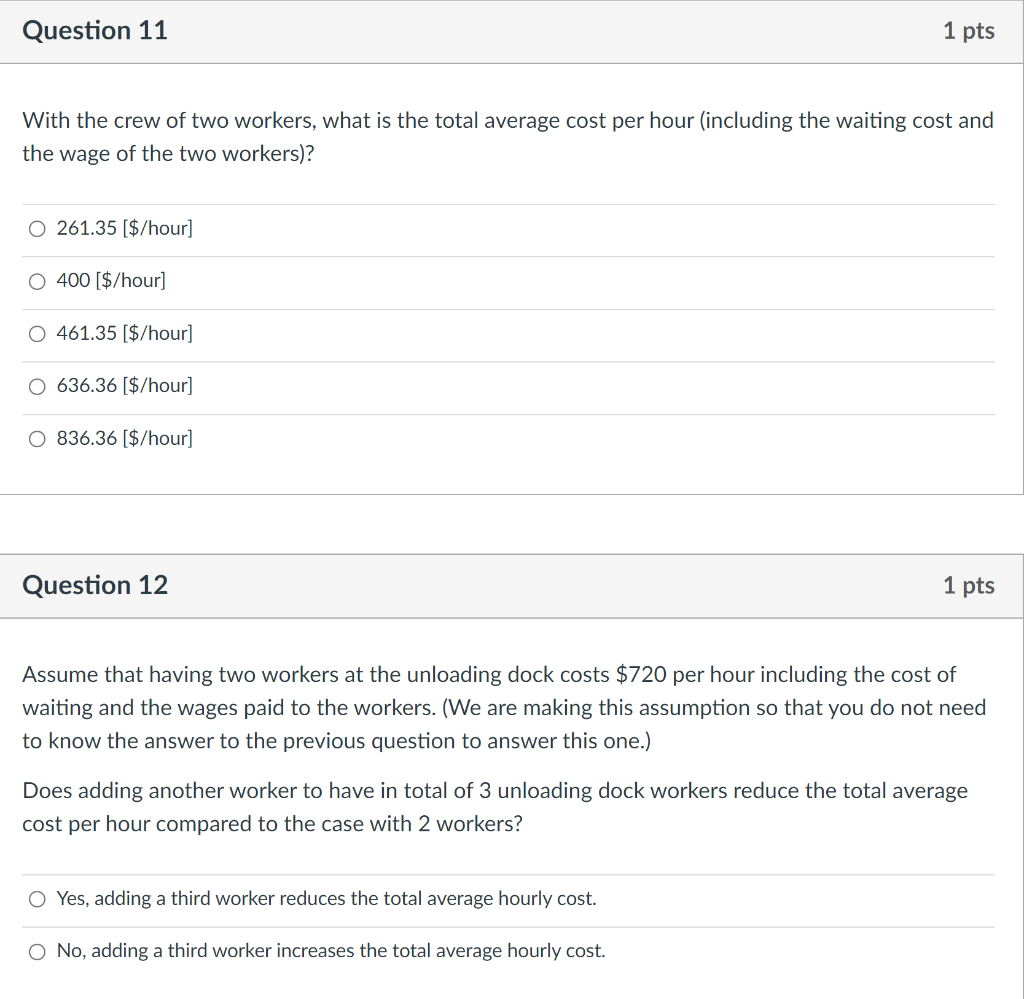
Task: Click the Question 12 header
Action: 95,585
